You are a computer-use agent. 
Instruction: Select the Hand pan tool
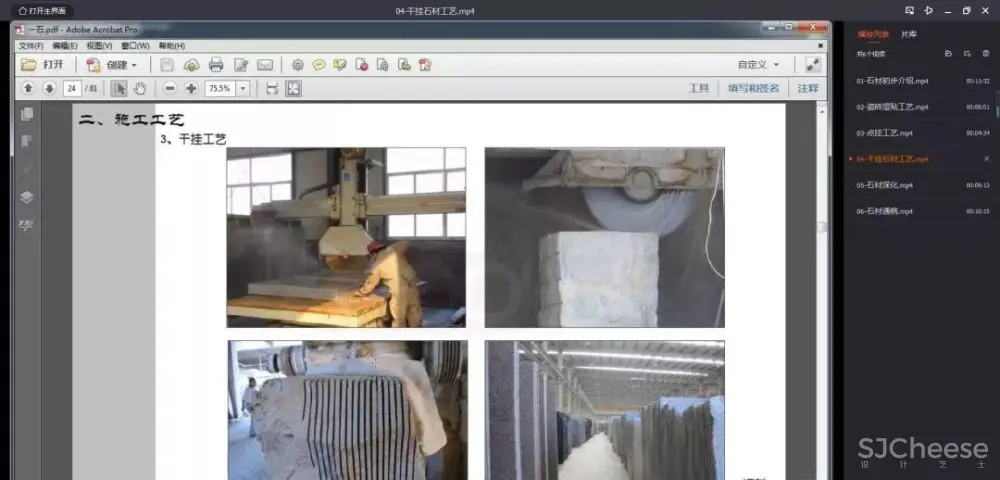tap(140, 88)
